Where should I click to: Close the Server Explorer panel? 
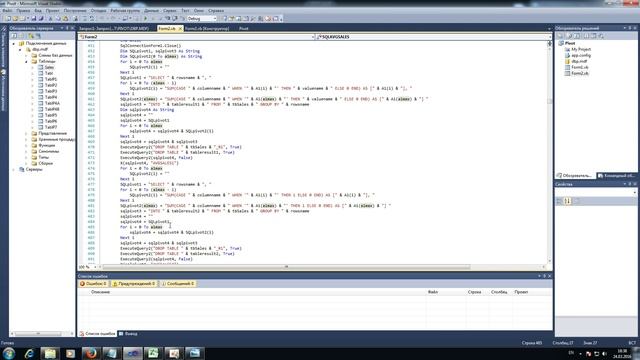tap(73, 28)
